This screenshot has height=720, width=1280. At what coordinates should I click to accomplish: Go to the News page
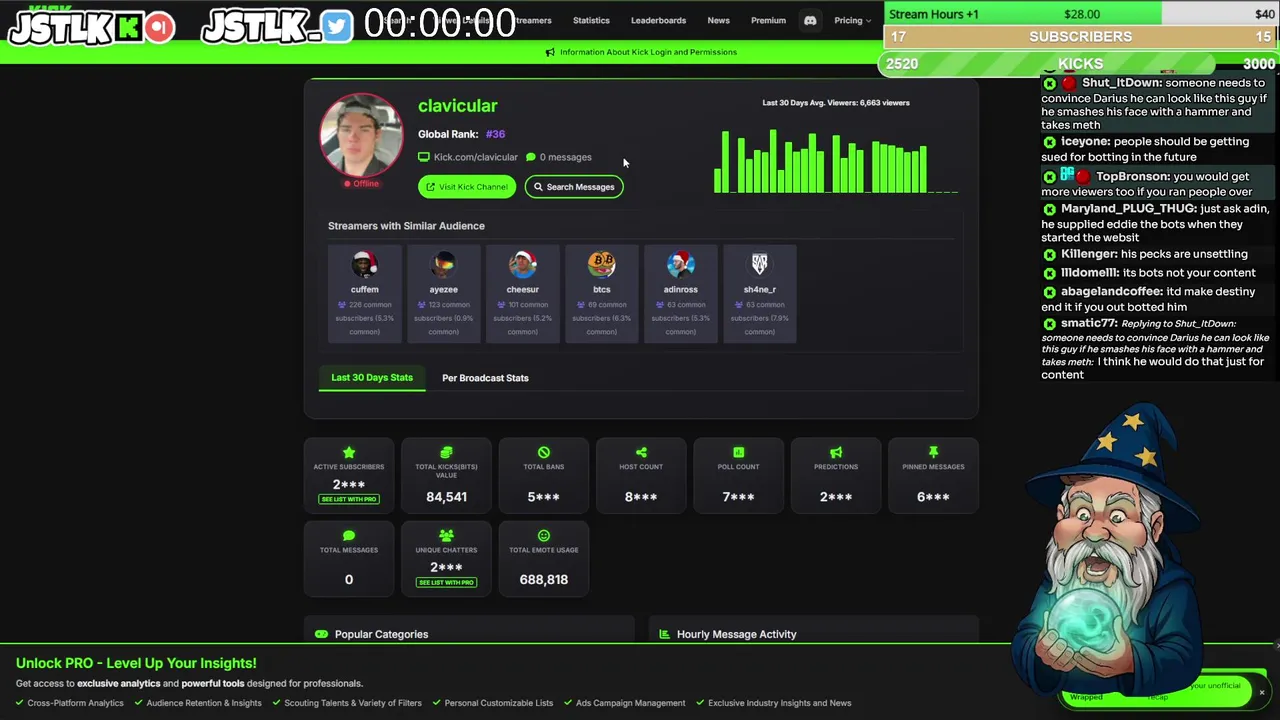click(x=718, y=20)
